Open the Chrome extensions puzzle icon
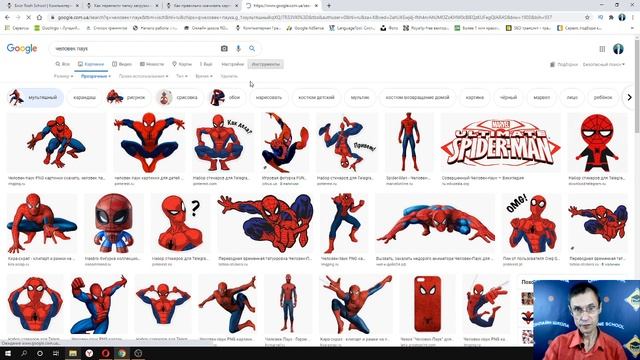This screenshot has height=360, width=640. [611, 18]
